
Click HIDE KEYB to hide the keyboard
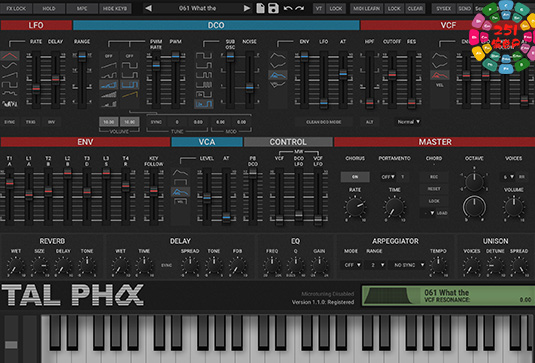(x=115, y=9)
